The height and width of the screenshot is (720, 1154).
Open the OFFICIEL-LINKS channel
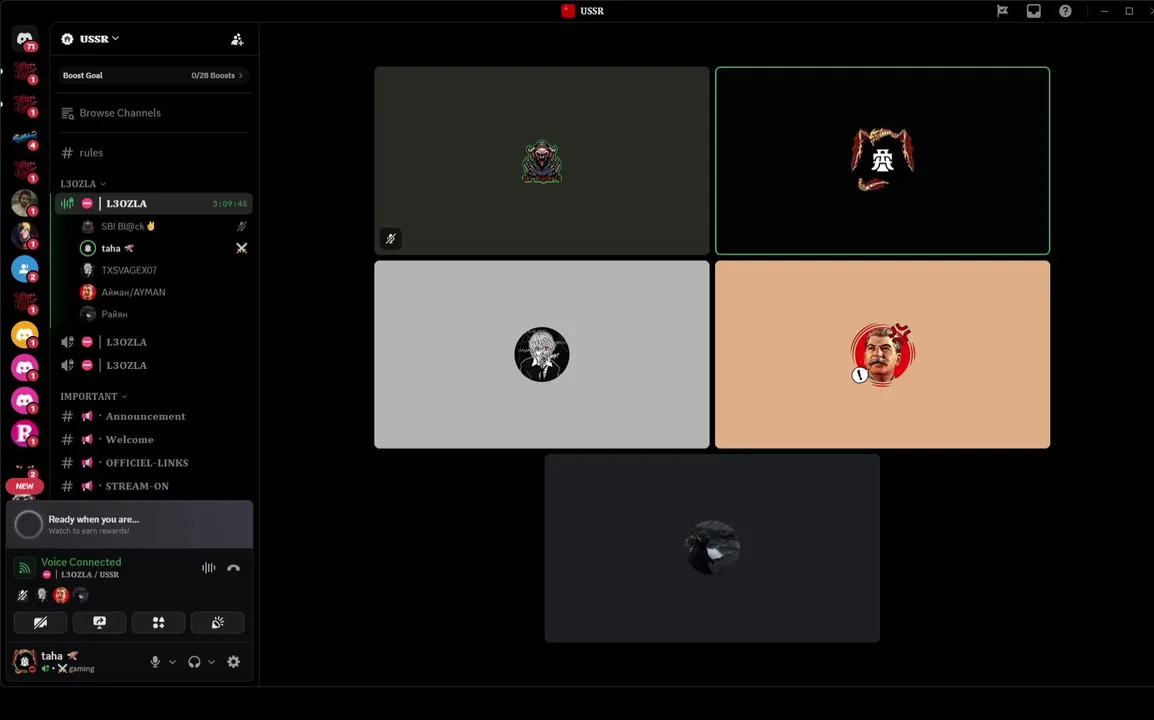[x=153, y=462]
